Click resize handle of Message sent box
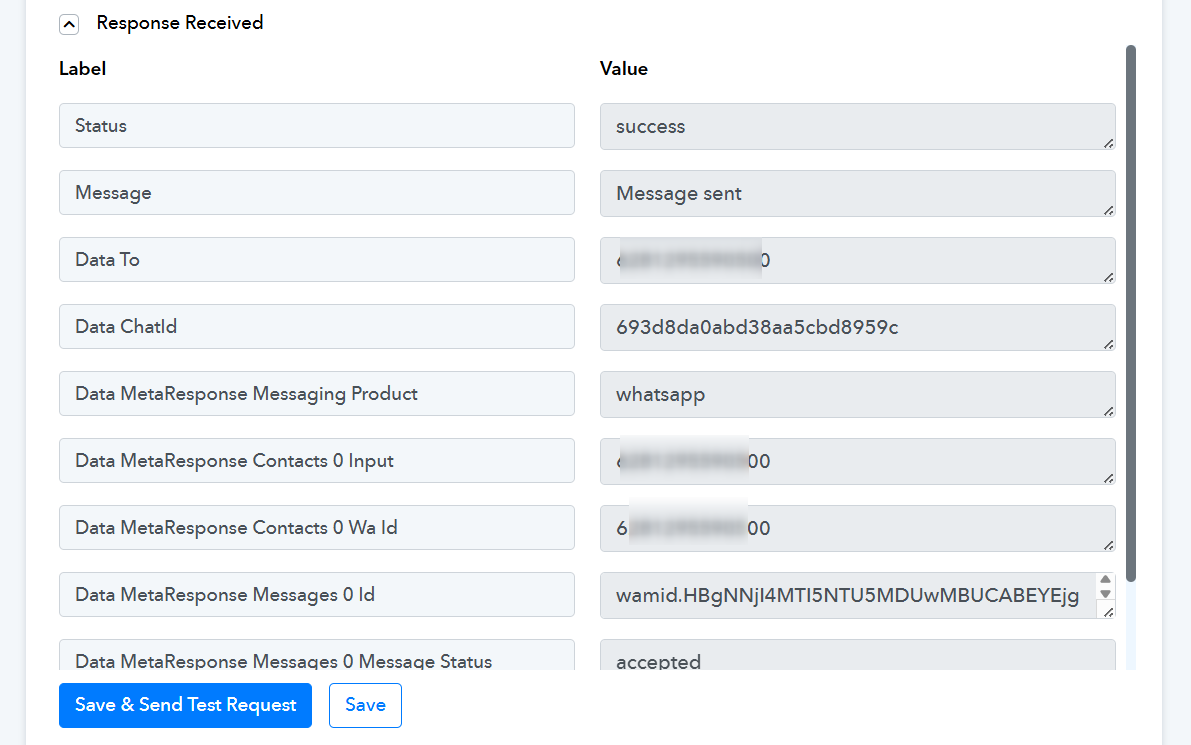 [x=1108, y=210]
